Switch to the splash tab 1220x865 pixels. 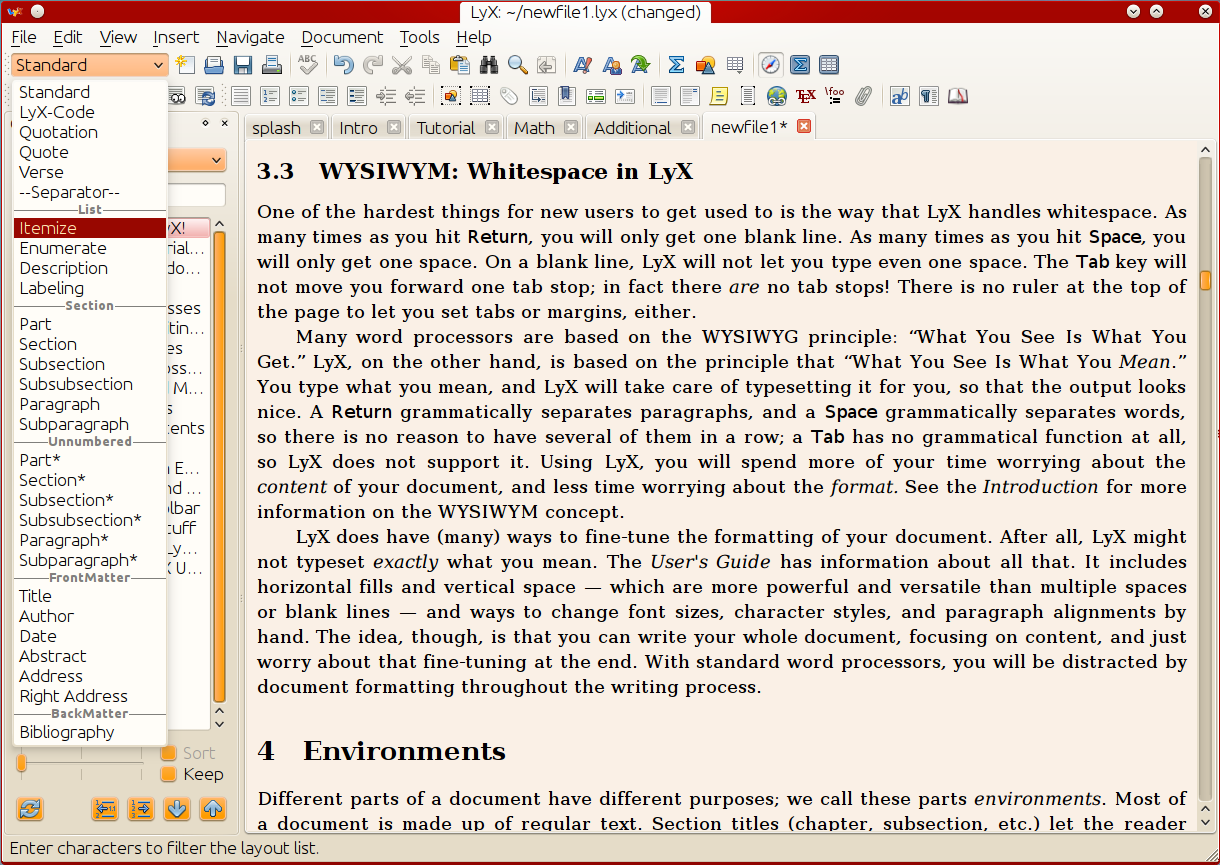click(x=276, y=128)
